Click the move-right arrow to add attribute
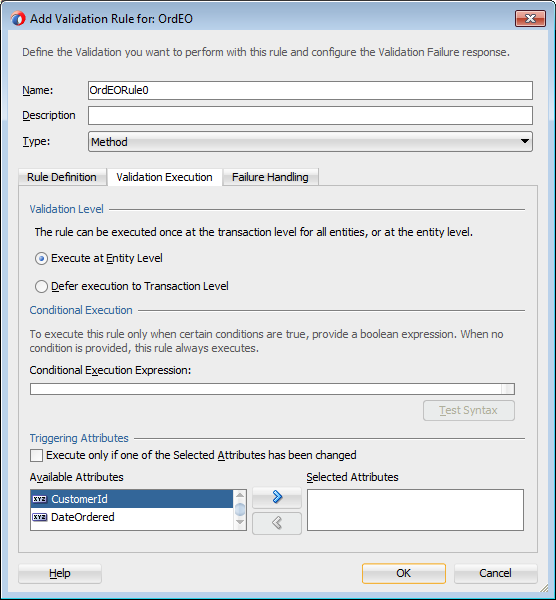556x600 pixels. 277,497
